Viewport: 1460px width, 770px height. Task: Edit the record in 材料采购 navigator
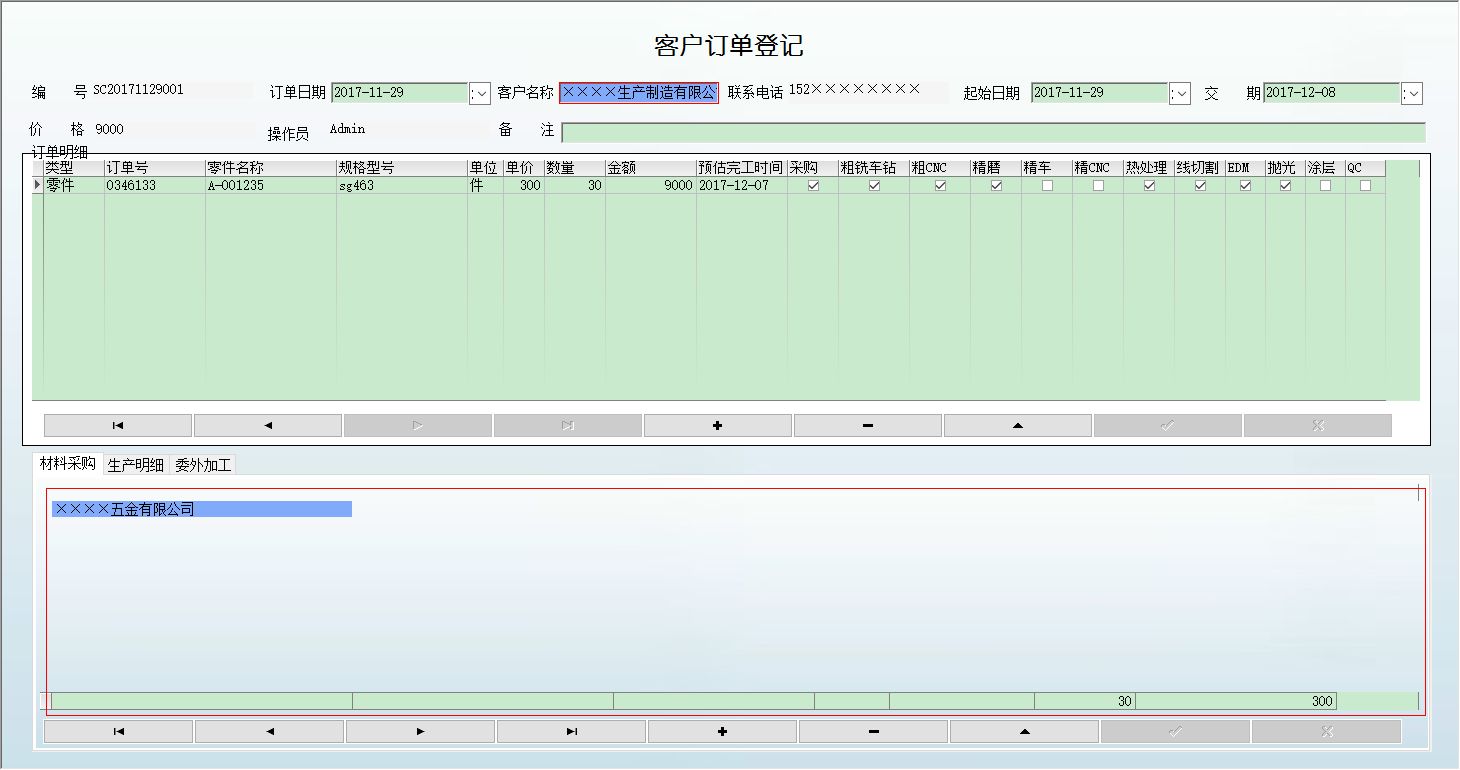pos(1025,732)
